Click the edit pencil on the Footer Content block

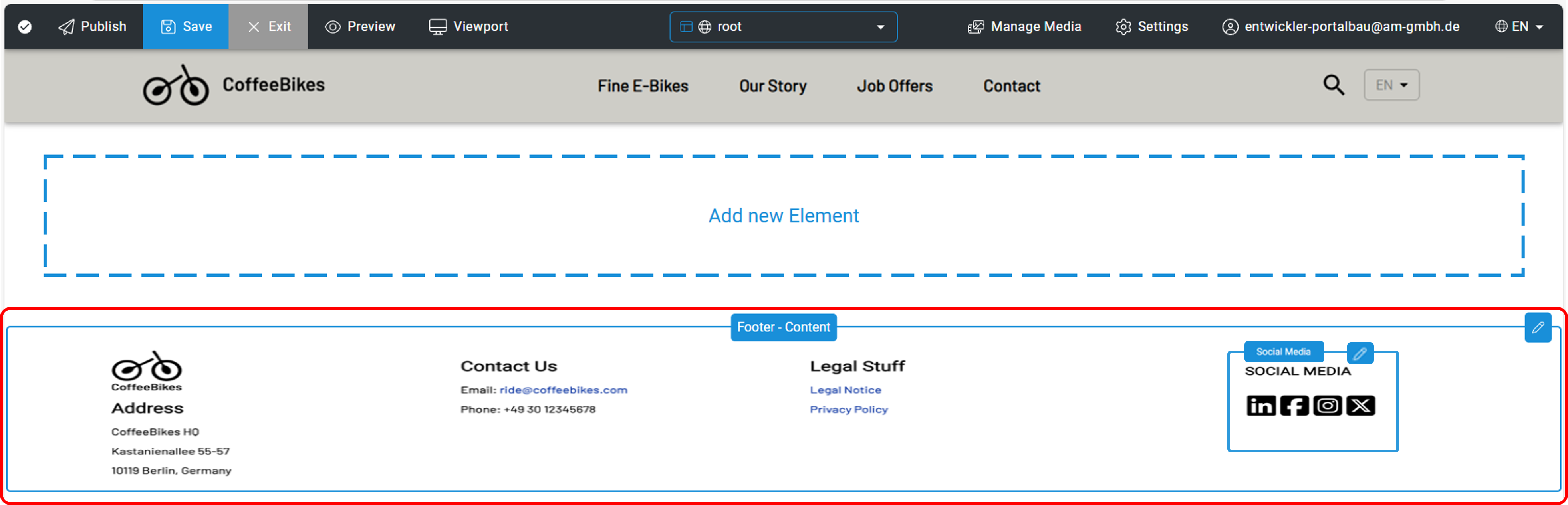click(x=1538, y=328)
